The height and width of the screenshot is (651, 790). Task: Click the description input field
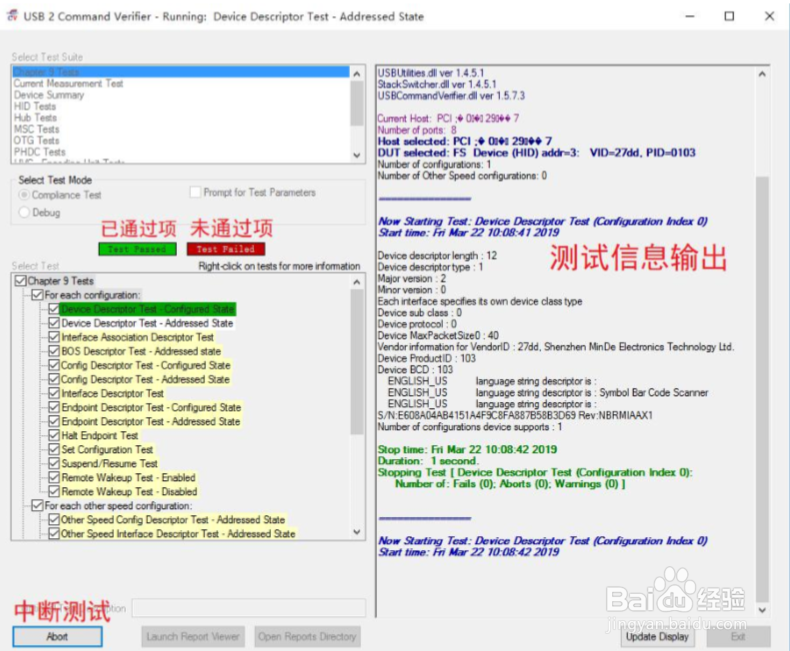point(249,608)
